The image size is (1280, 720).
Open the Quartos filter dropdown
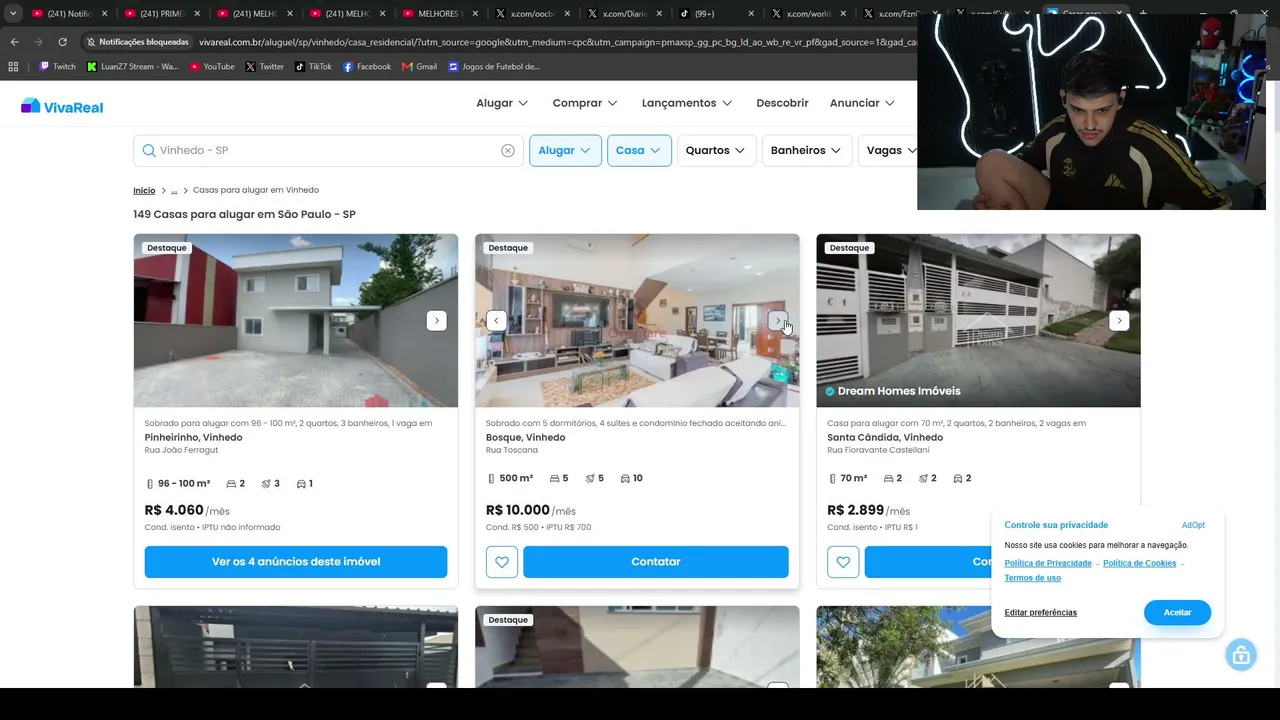click(x=716, y=150)
